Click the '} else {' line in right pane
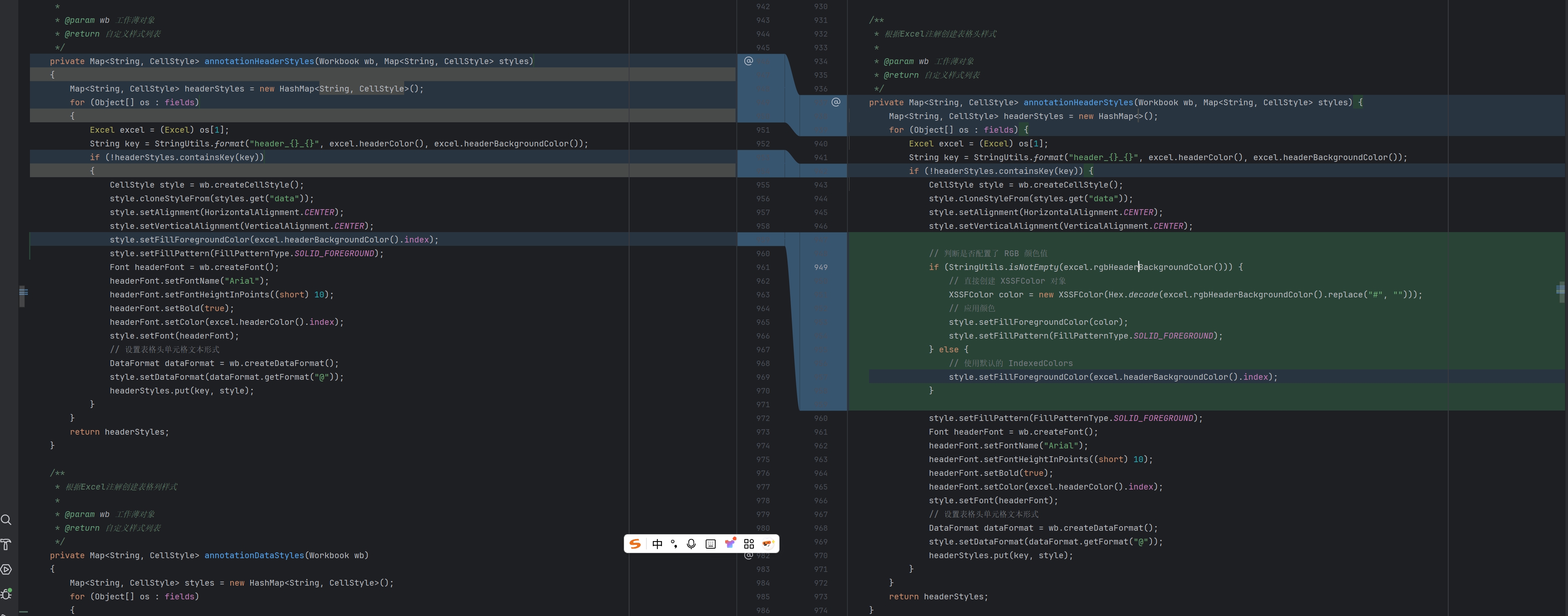Viewport: 1568px width, 616px height. click(x=948, y=349)
